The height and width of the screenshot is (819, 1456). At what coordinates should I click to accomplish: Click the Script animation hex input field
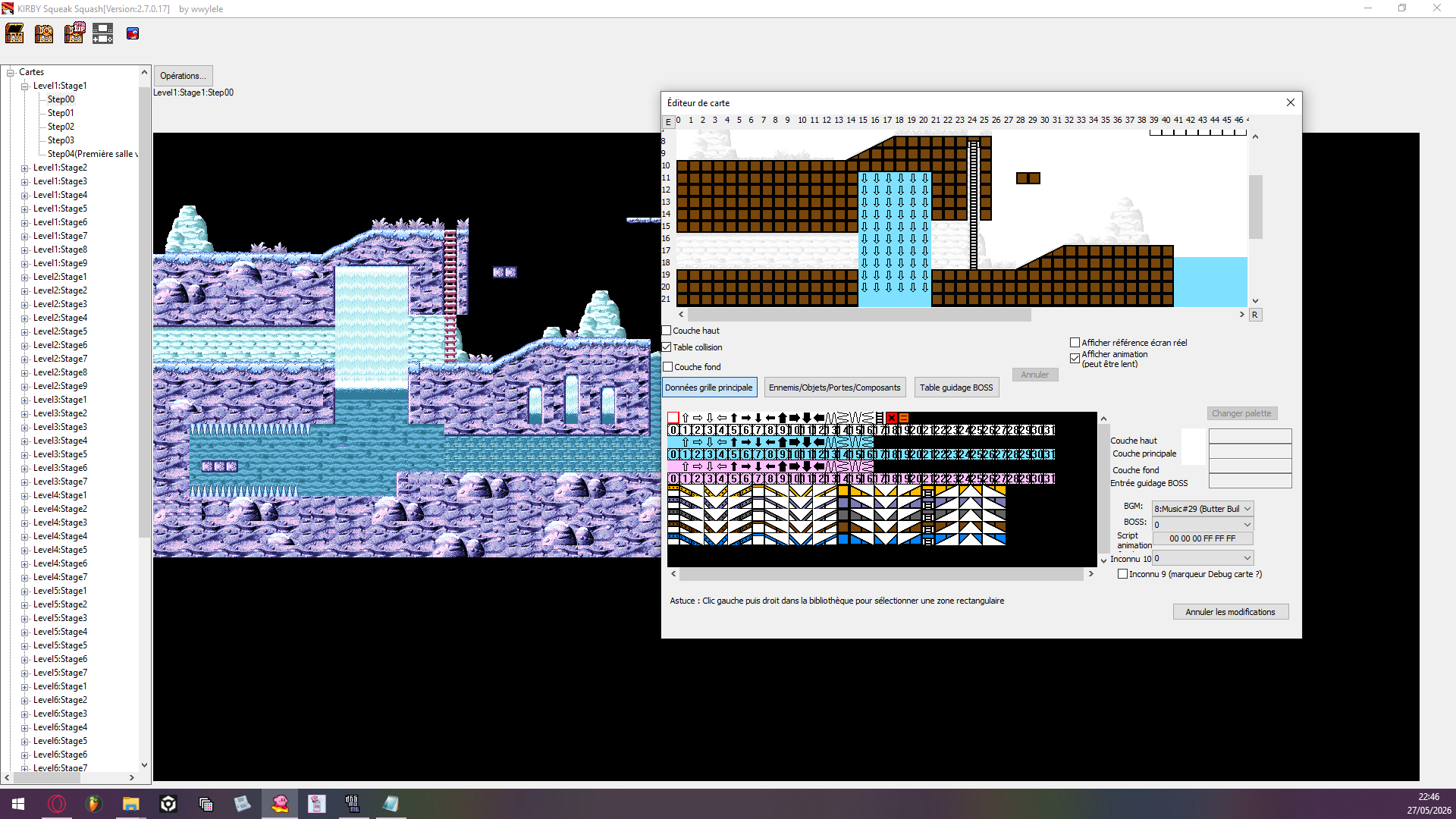tap(1203, 538)
